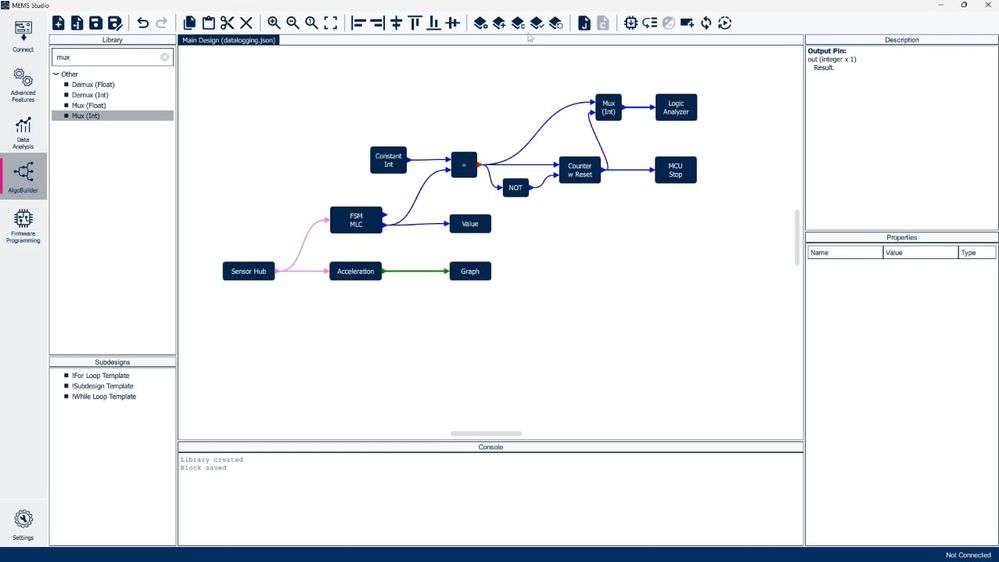Select !Subdesign Template entry

(x=102, y=386)
